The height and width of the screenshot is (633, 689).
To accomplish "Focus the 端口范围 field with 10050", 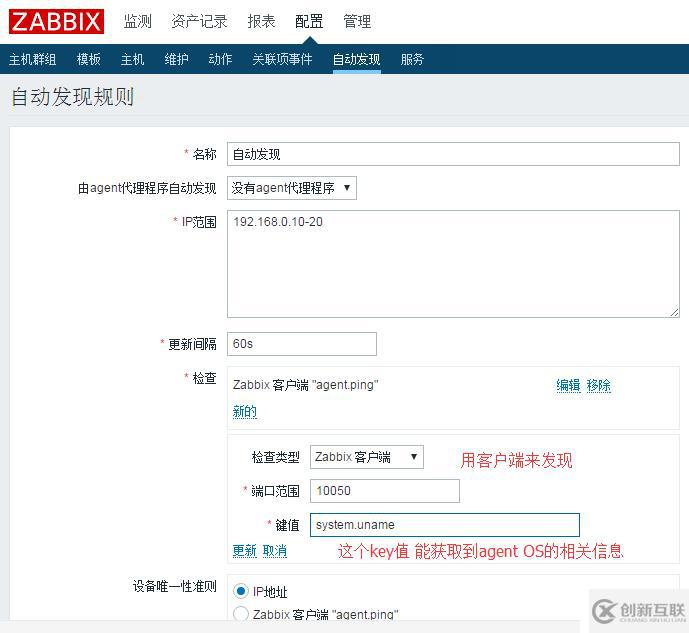I will point(384,491).
